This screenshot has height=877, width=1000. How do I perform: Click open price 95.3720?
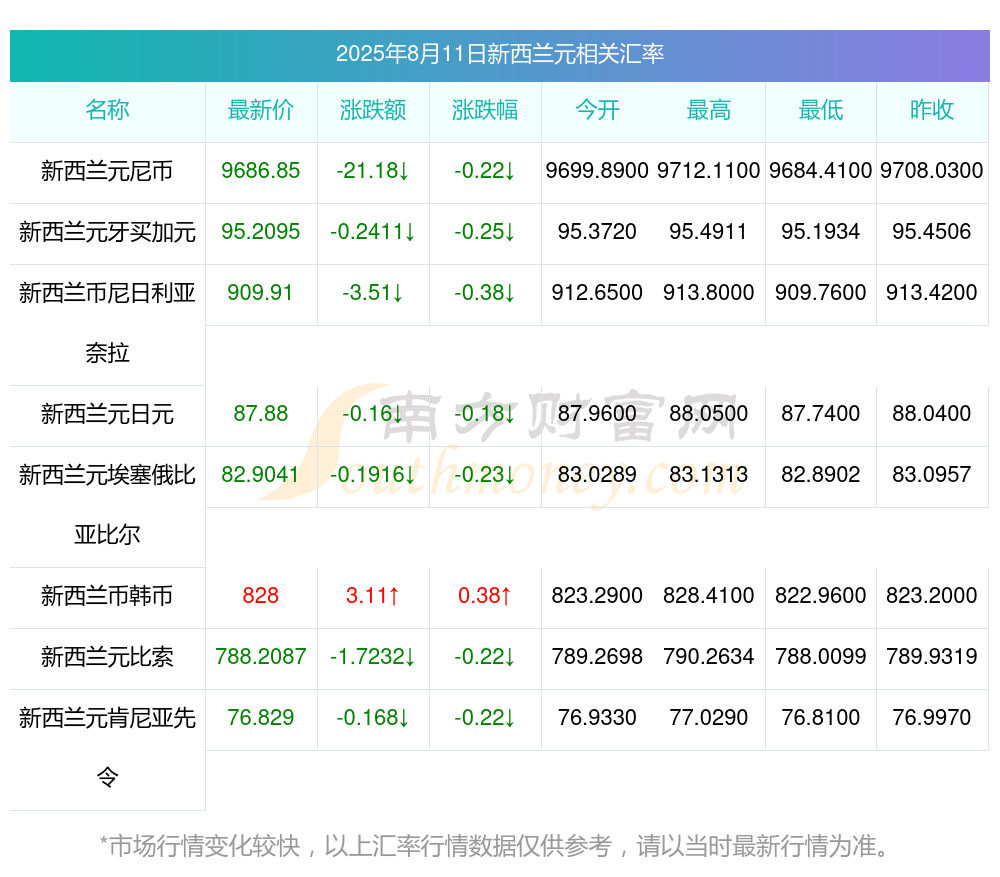coord(597,232)
